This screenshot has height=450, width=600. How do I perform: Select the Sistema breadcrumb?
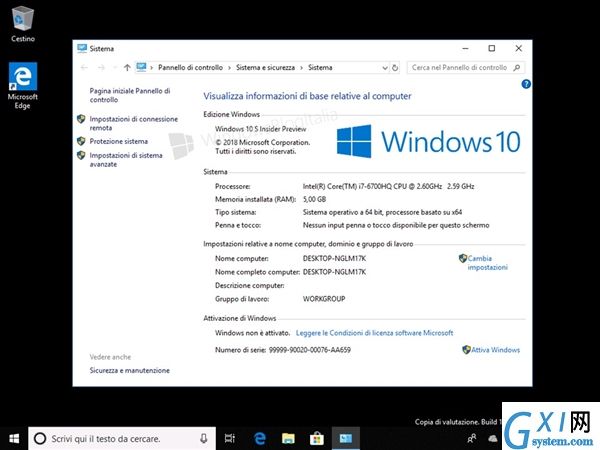coord(320,67)
